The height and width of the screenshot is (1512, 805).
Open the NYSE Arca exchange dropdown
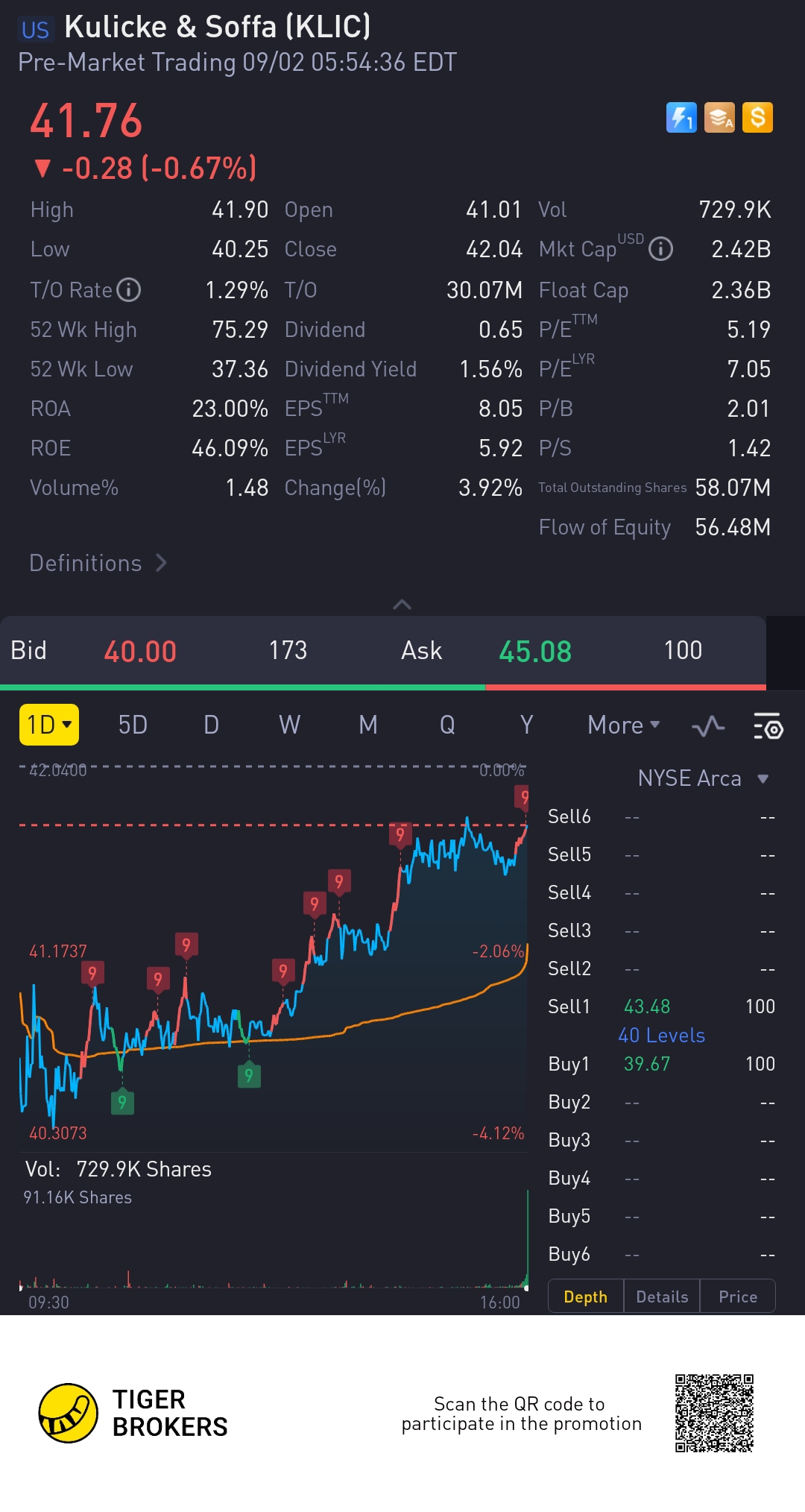702,778
